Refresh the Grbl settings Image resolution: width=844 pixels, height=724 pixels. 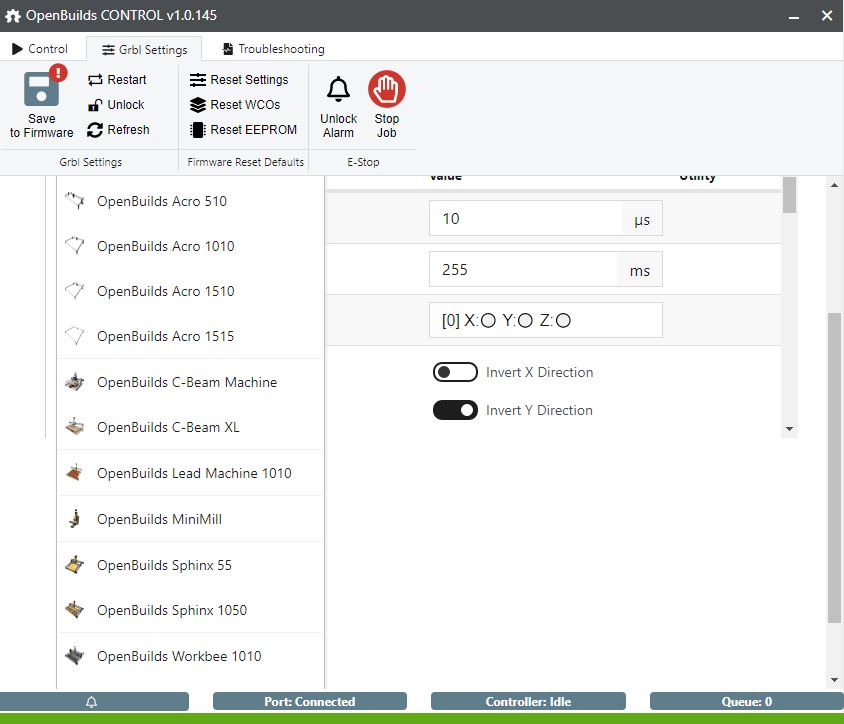(118, 130)
